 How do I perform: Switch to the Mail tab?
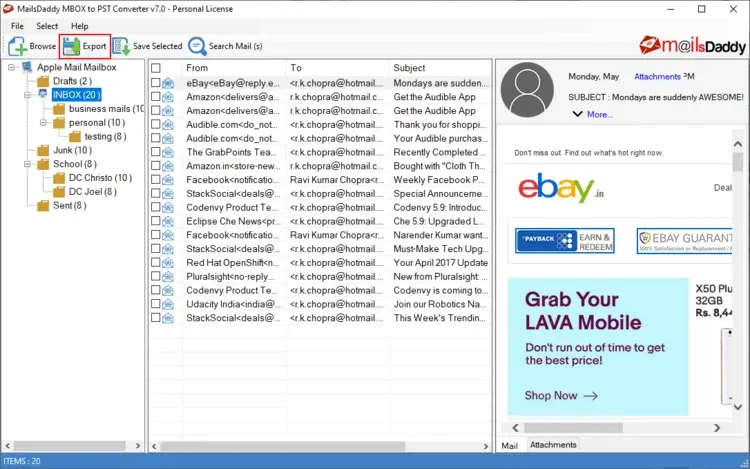[x=509, y=446]
